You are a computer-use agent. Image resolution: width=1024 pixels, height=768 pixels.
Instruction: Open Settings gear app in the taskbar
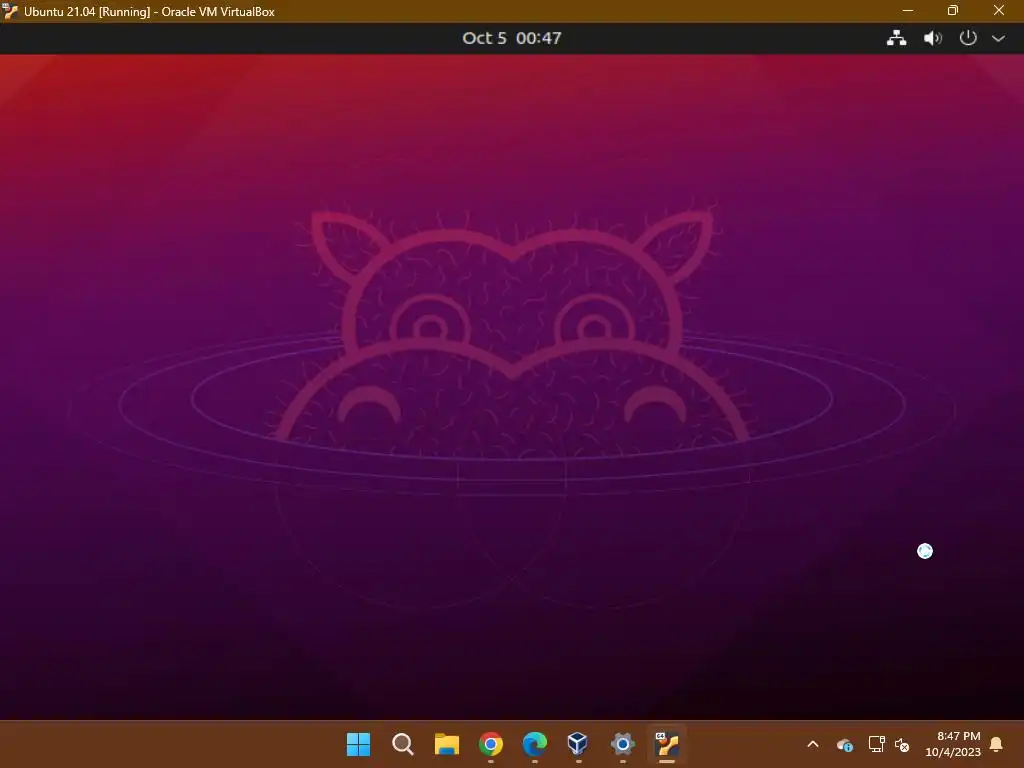click(x=622, y=744)
